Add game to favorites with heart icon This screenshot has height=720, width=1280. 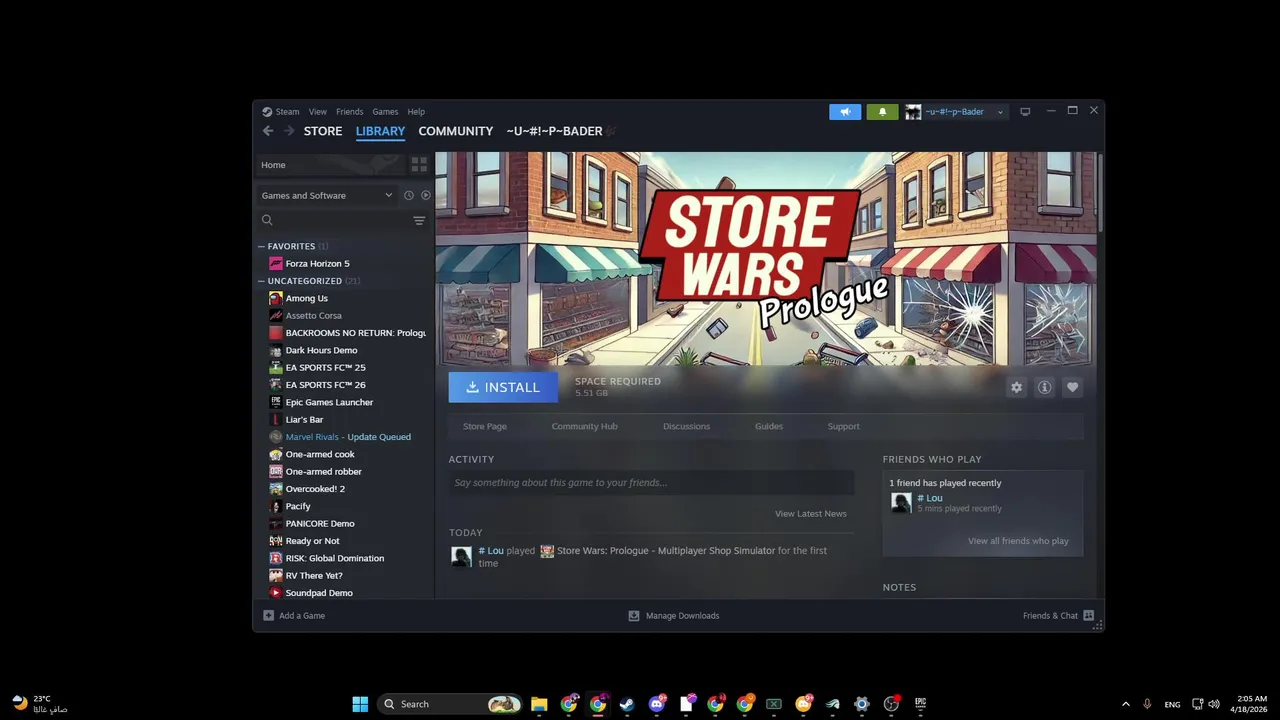[x=1072, y=387]
